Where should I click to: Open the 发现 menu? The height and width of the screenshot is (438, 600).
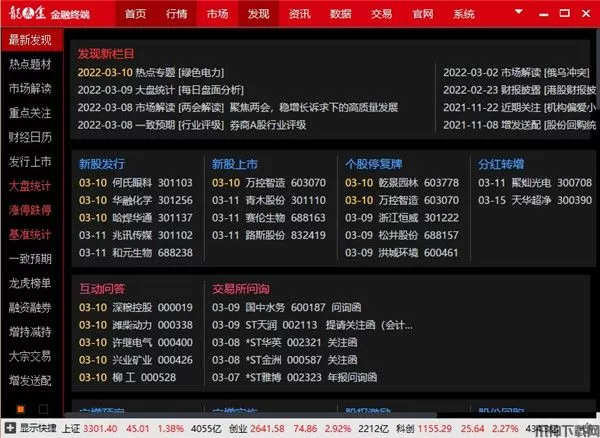tap(258, 14)
